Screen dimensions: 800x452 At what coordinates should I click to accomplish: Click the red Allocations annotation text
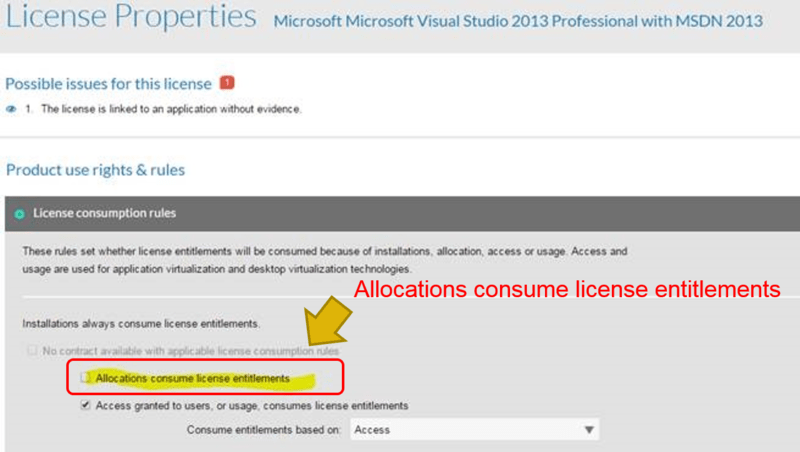coord(567,291)
